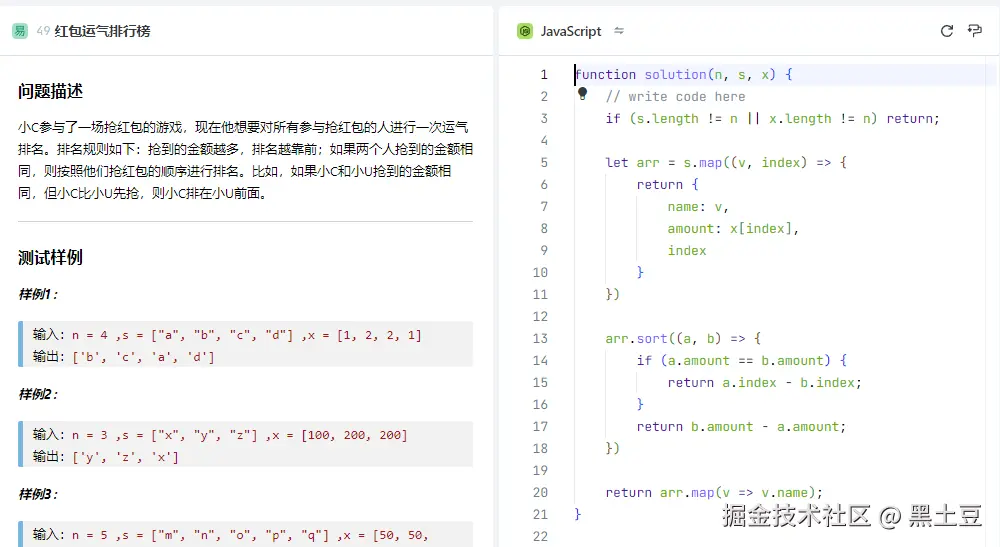Click the feedback comment icon
Image resolution: width=1000 pixels, height=547 pixels.
point(974,31)
